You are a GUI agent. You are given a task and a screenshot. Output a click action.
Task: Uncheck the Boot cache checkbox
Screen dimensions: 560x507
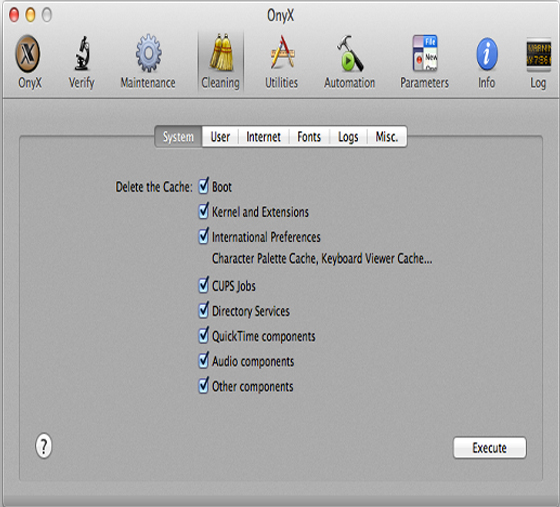point(204,186)
